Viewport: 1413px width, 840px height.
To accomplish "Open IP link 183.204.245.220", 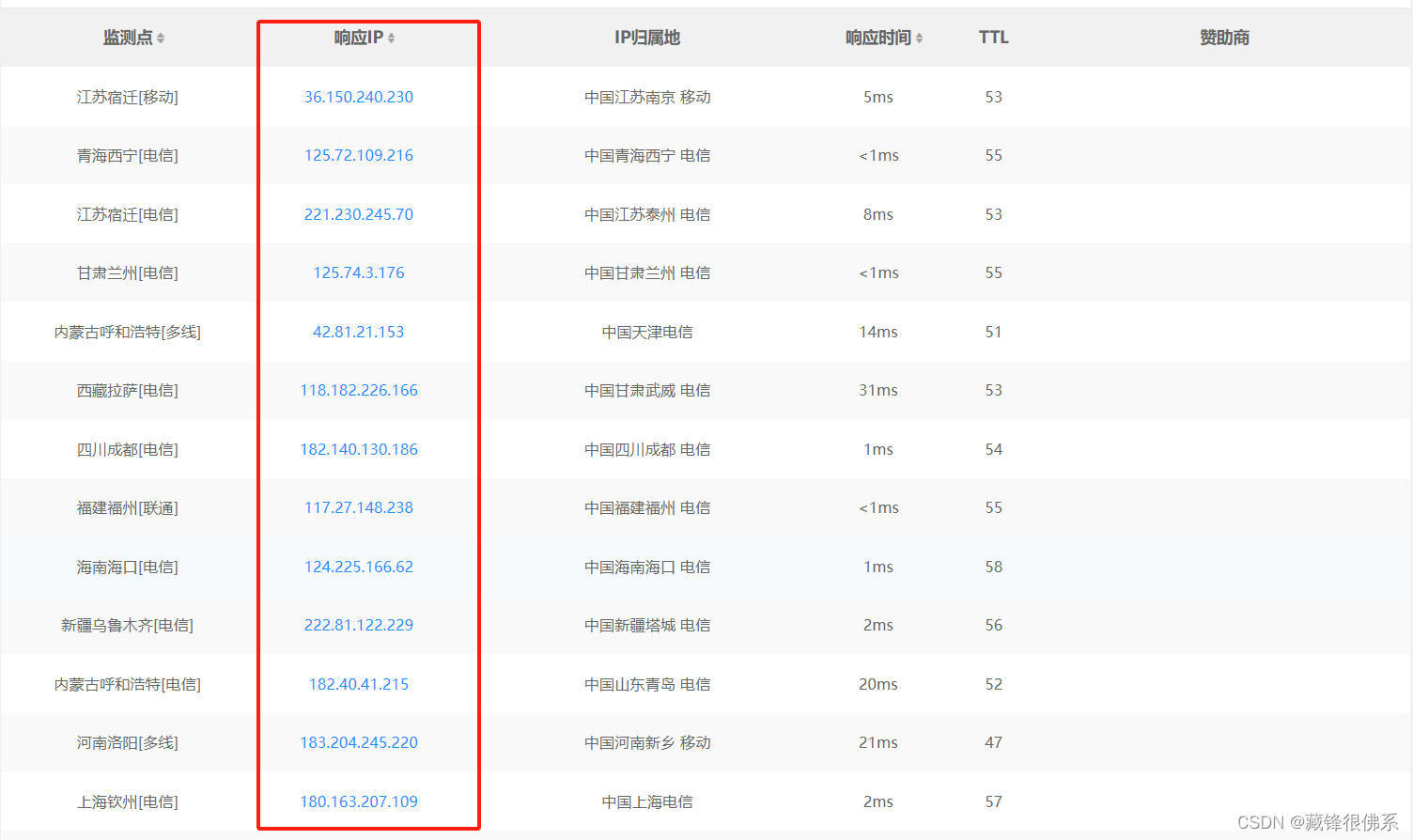I will (x=359, y=742).
